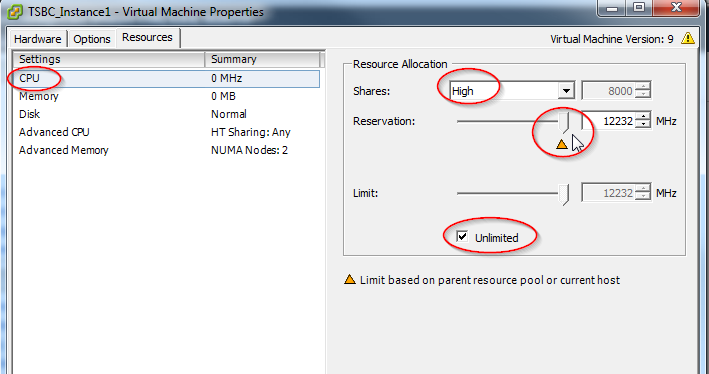Switch to the Hardware tab
The width and height of the screenshot is (709, 374).
[38, 39]
